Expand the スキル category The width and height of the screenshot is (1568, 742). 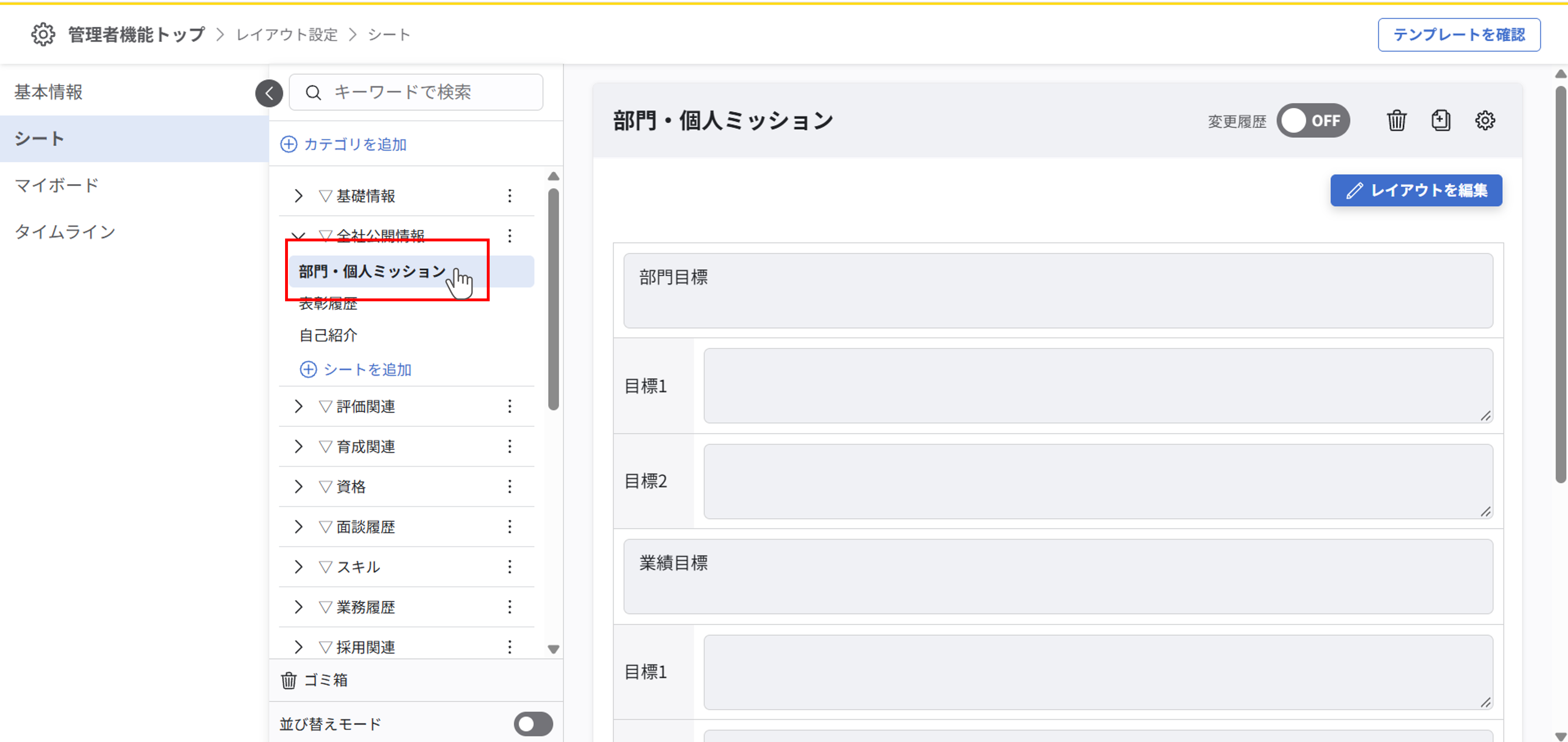298,567
